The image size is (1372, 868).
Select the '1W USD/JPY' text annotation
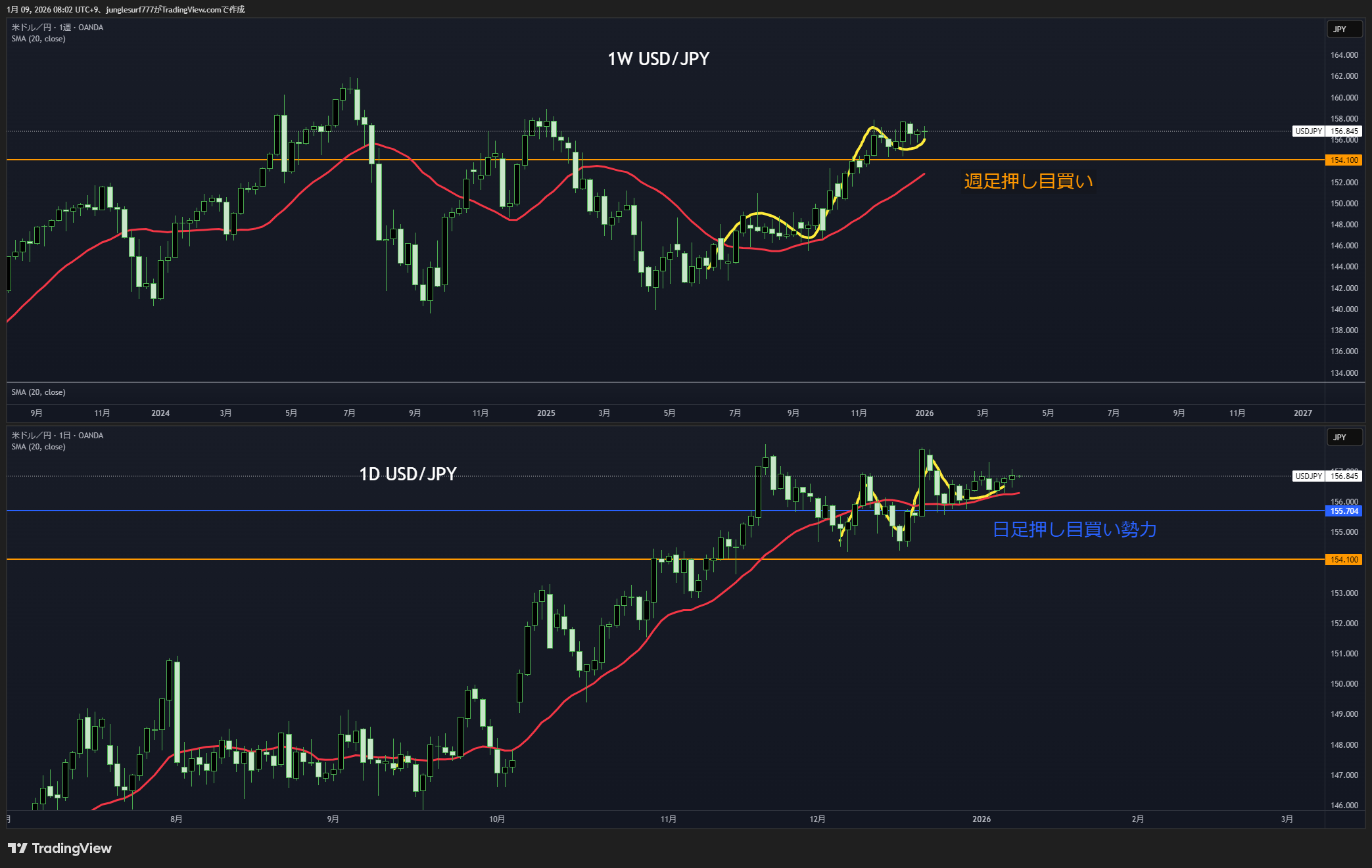(658, 59)
